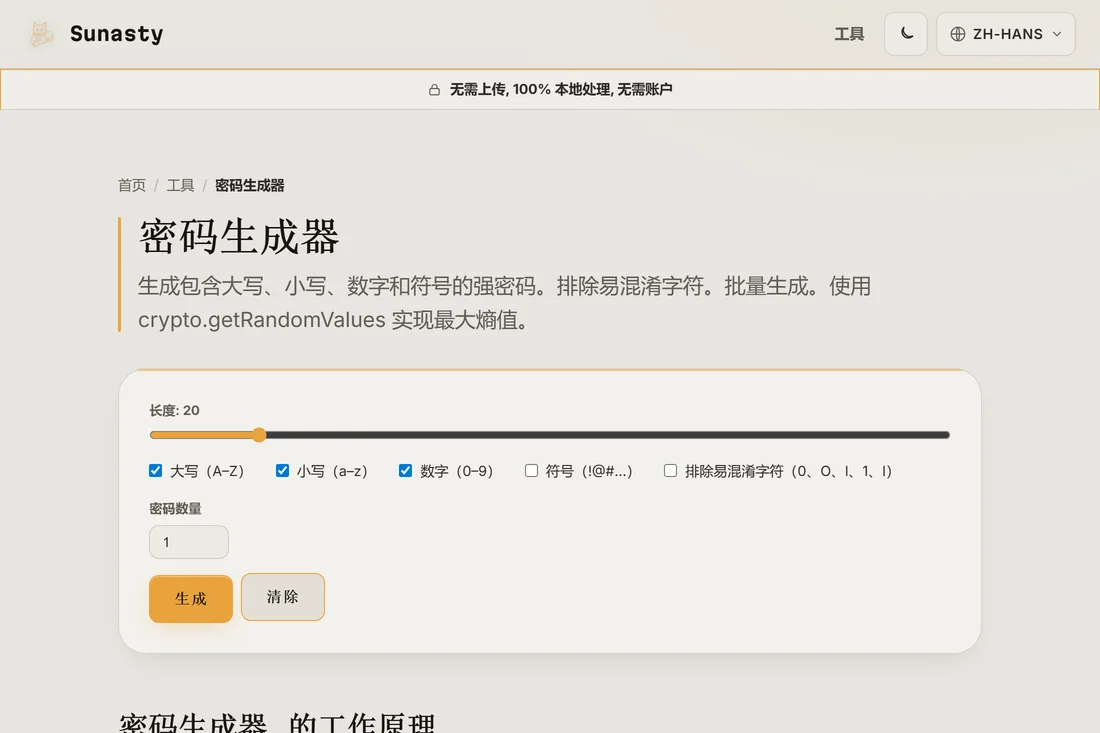This screenshot has width=1100, height=733.
Task: Open 工具 in the breadcrumb
Action: pyautogui.click(x=180, y=185)
